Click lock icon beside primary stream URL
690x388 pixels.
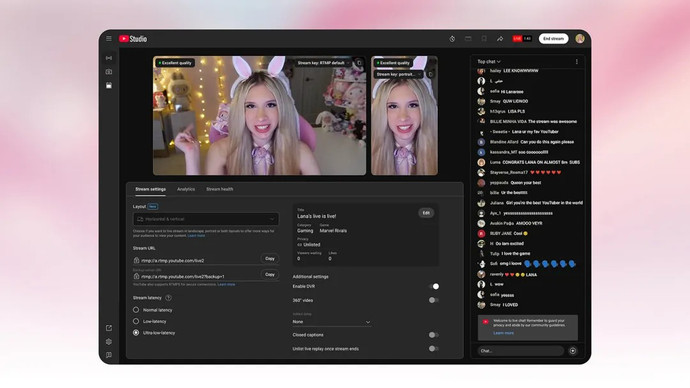click(x=136, y=260)
